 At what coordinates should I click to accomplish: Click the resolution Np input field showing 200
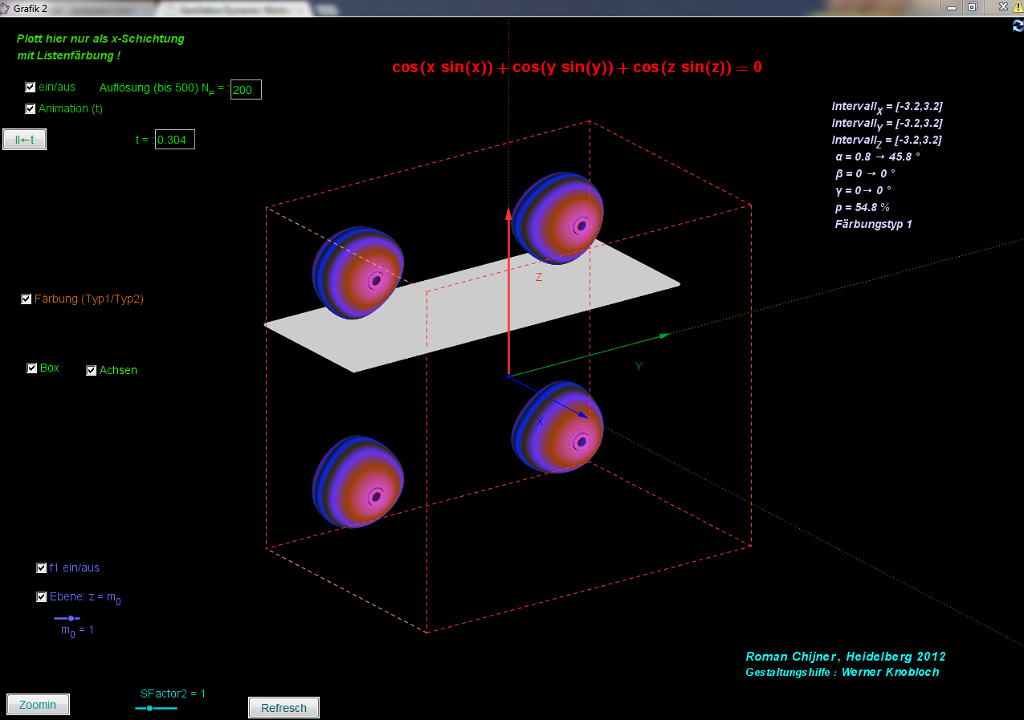pos(245,90)
